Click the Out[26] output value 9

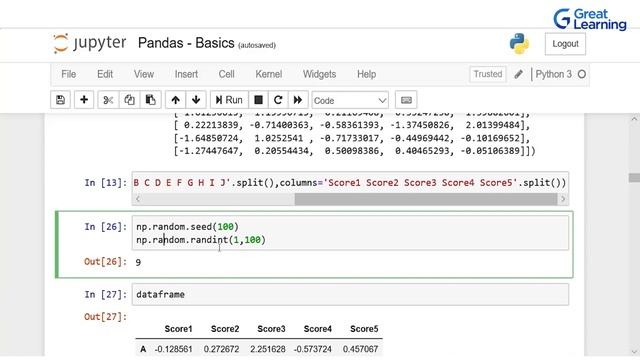[138, 262]
